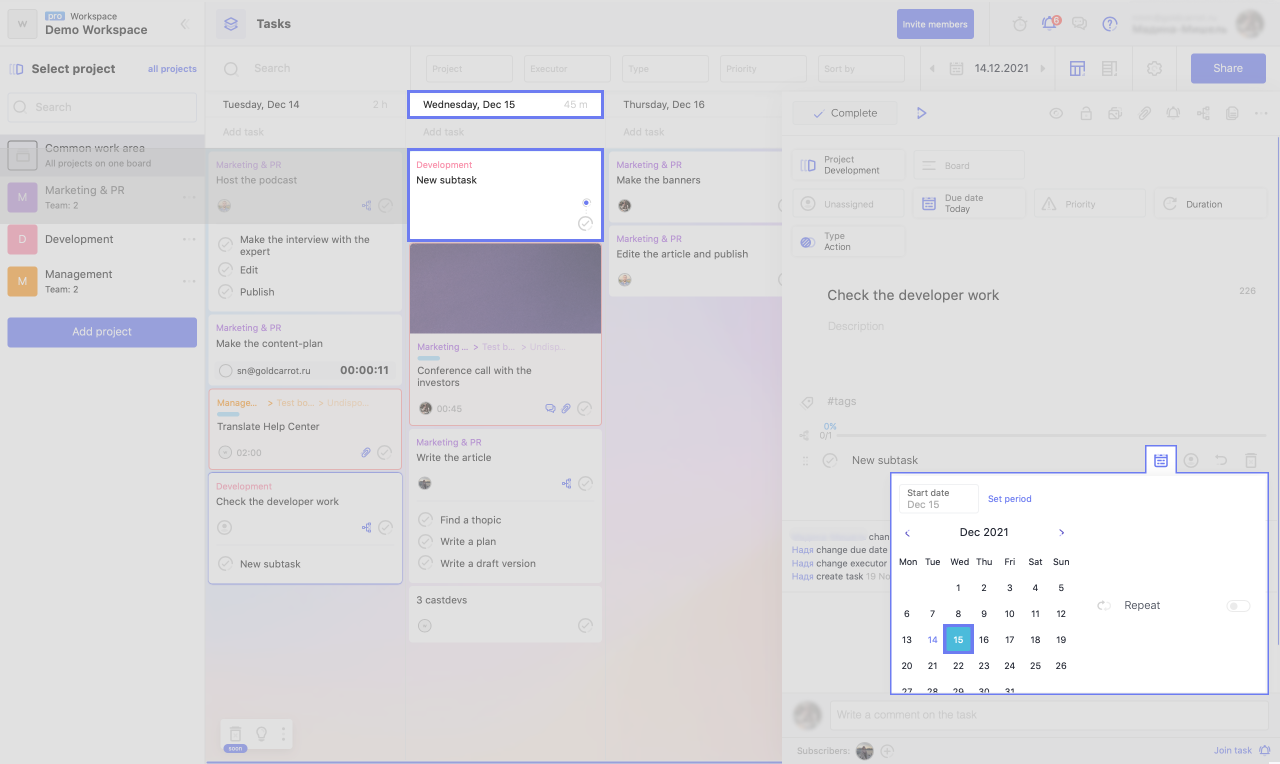The image size is (1280, 764).
Task: Select the Development project in sidebar
Action: point(79,240)
